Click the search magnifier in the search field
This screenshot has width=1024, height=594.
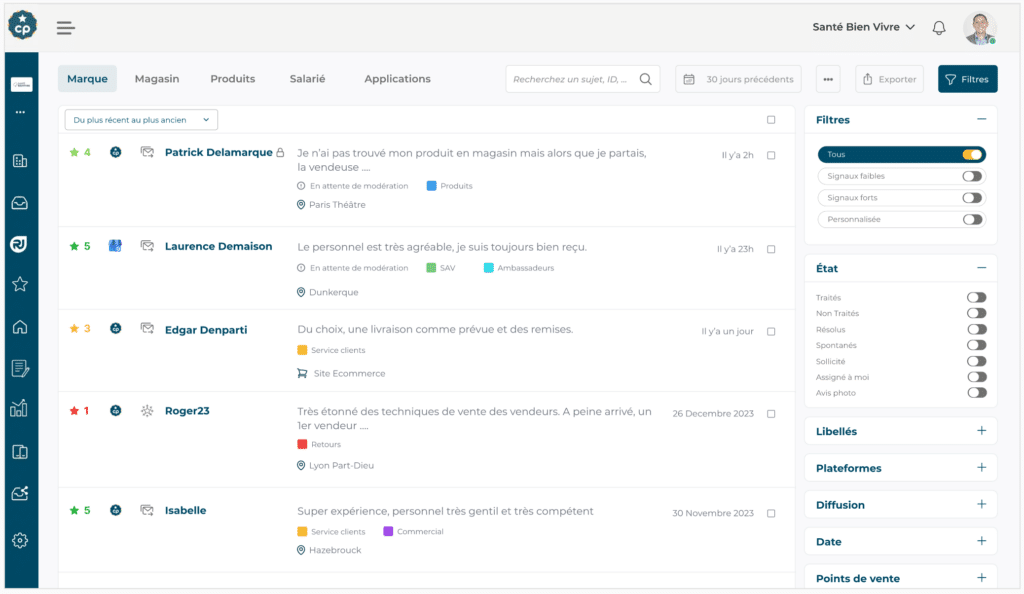[645, 78]
